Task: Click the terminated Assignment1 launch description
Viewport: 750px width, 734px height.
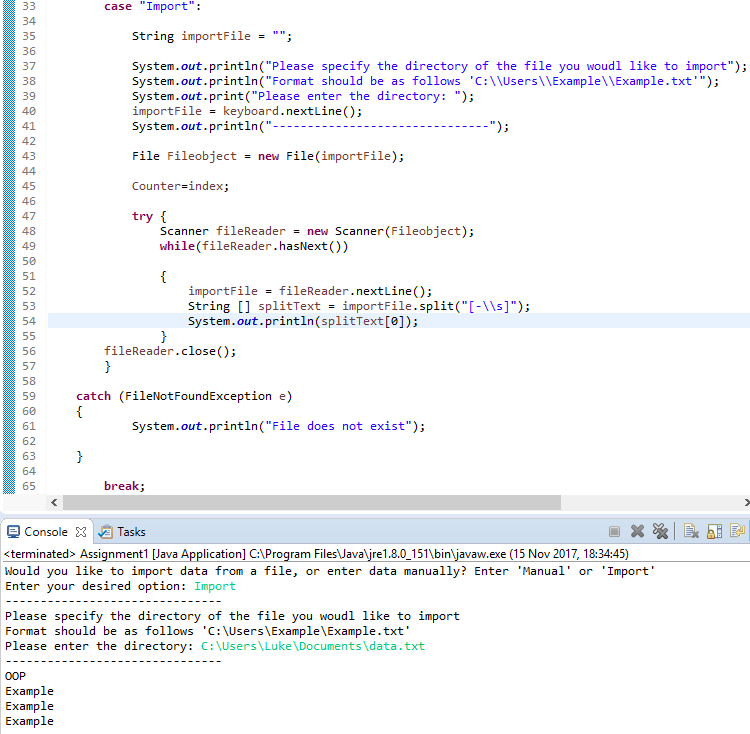Action: click(316, 554)
